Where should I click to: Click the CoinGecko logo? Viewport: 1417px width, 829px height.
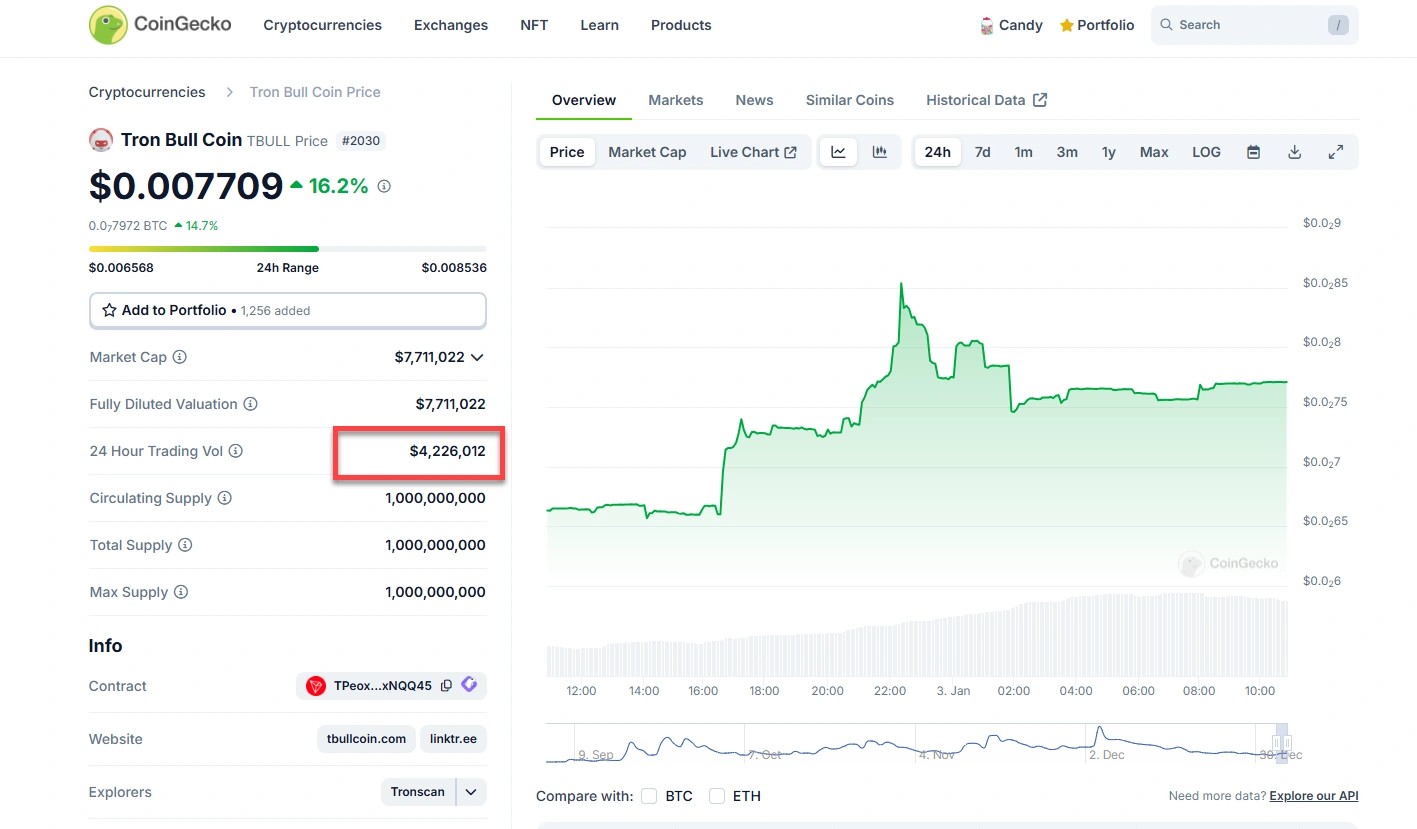160,25
